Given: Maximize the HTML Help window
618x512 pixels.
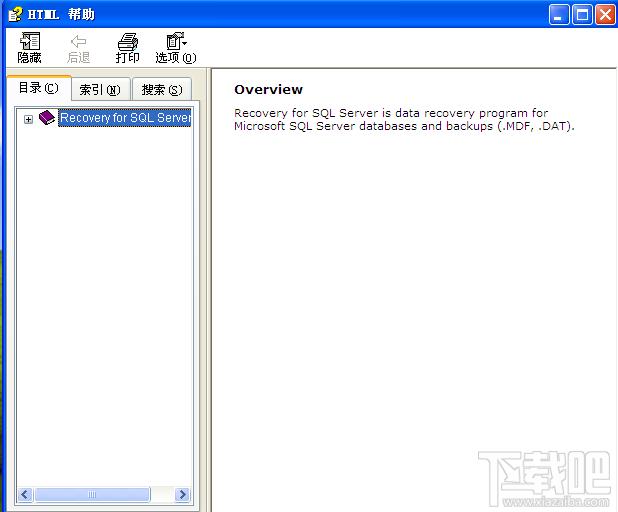Looking at the screenshot, I should tap(582, 15).
